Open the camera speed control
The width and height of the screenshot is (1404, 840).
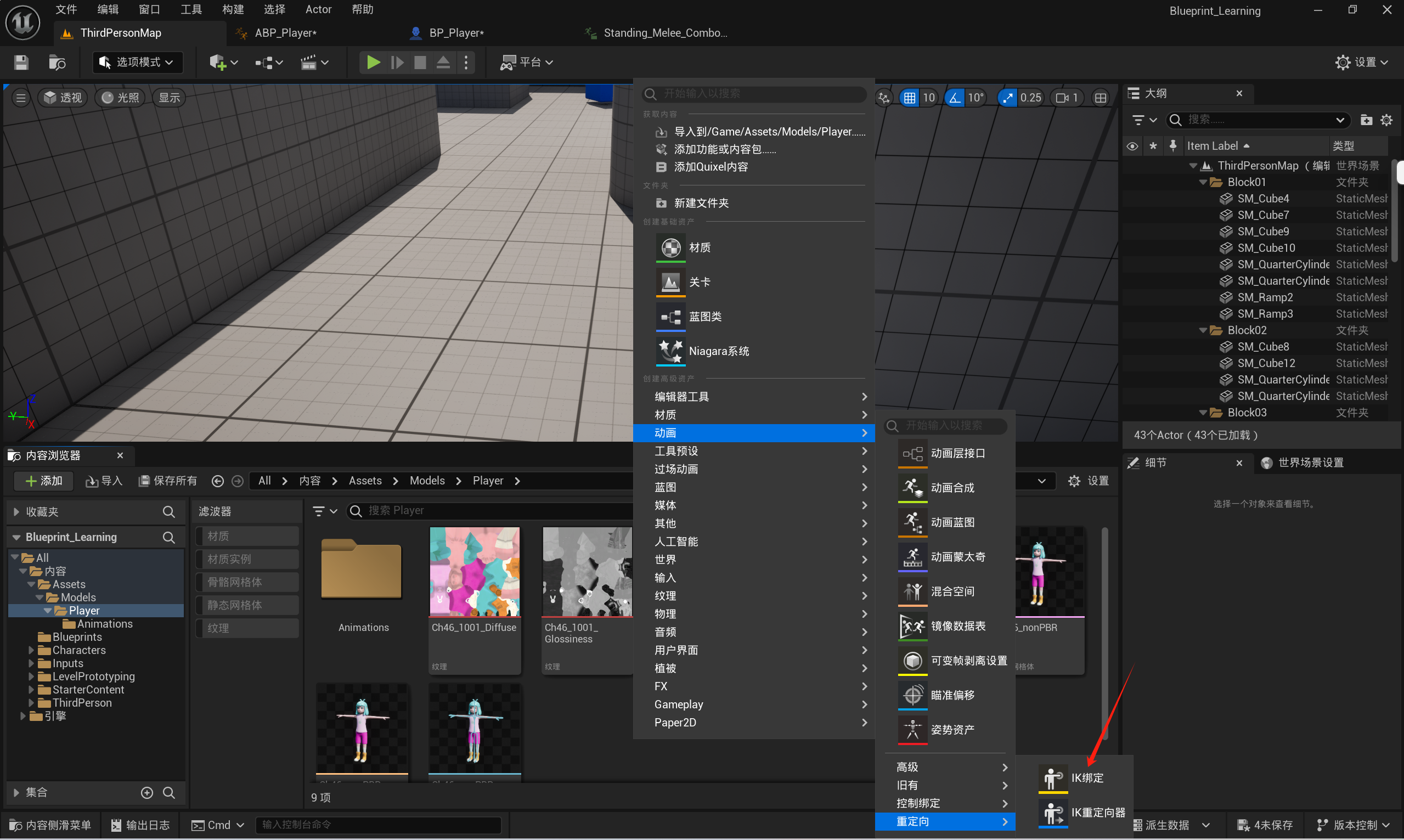click(x=1067, y=98)
